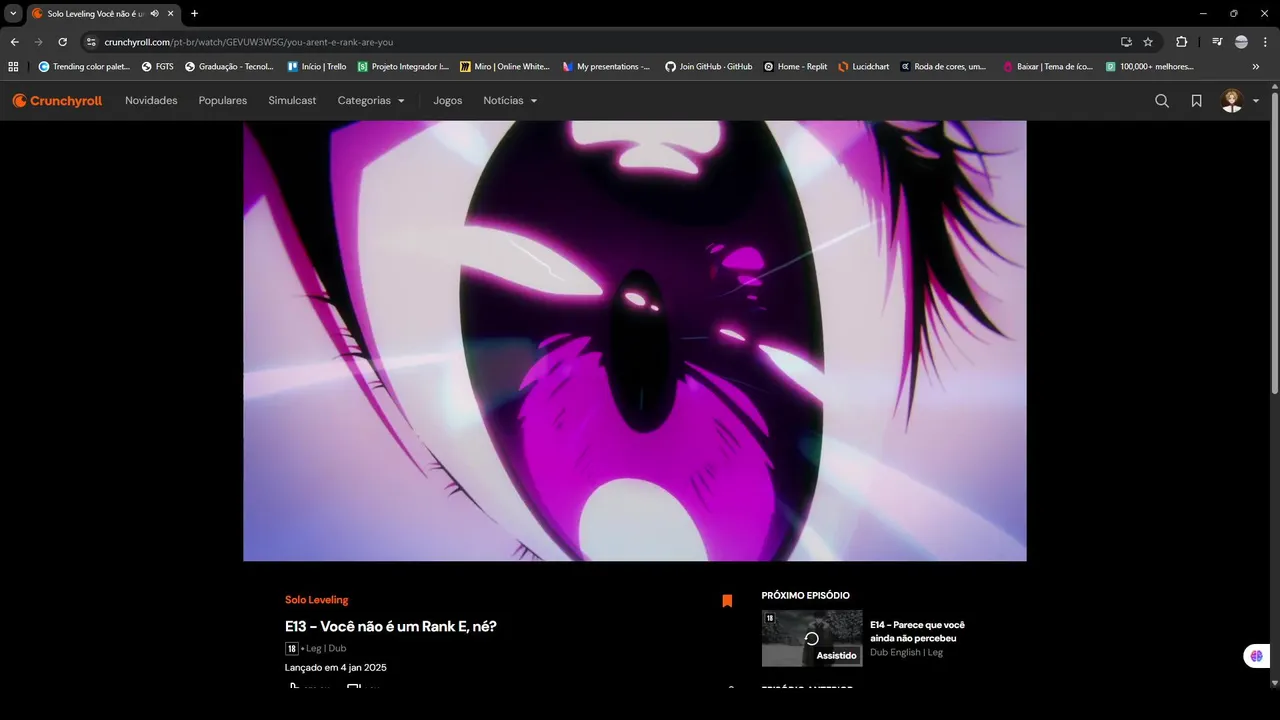Open the Populares menu item
This screenshot has width=1280, height=720.
(223, 101)
